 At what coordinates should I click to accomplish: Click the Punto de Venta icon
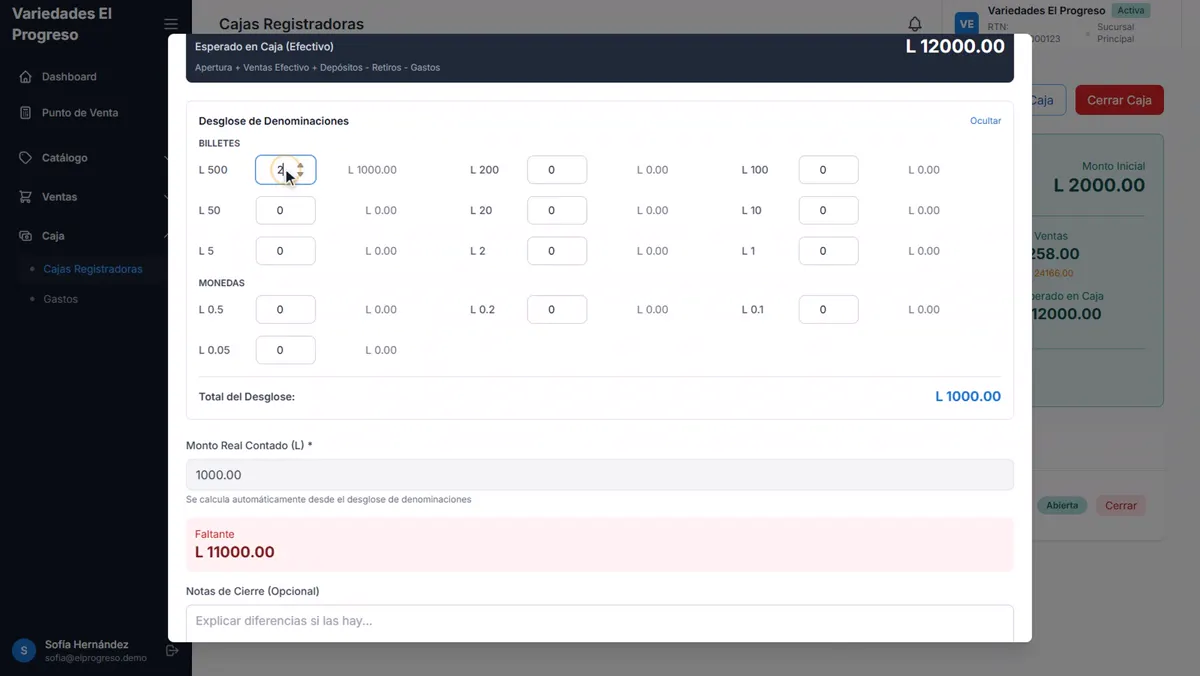[x=26, y=113]
